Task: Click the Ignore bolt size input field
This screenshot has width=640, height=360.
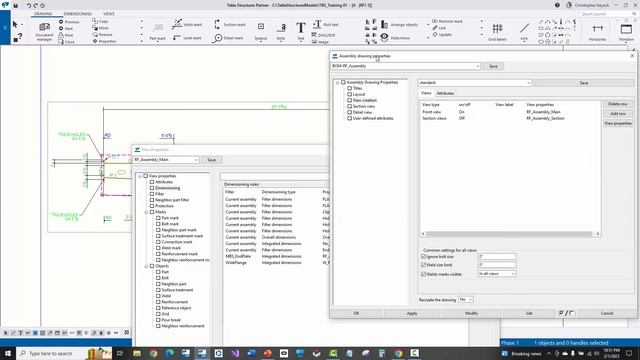Action: 497,257
